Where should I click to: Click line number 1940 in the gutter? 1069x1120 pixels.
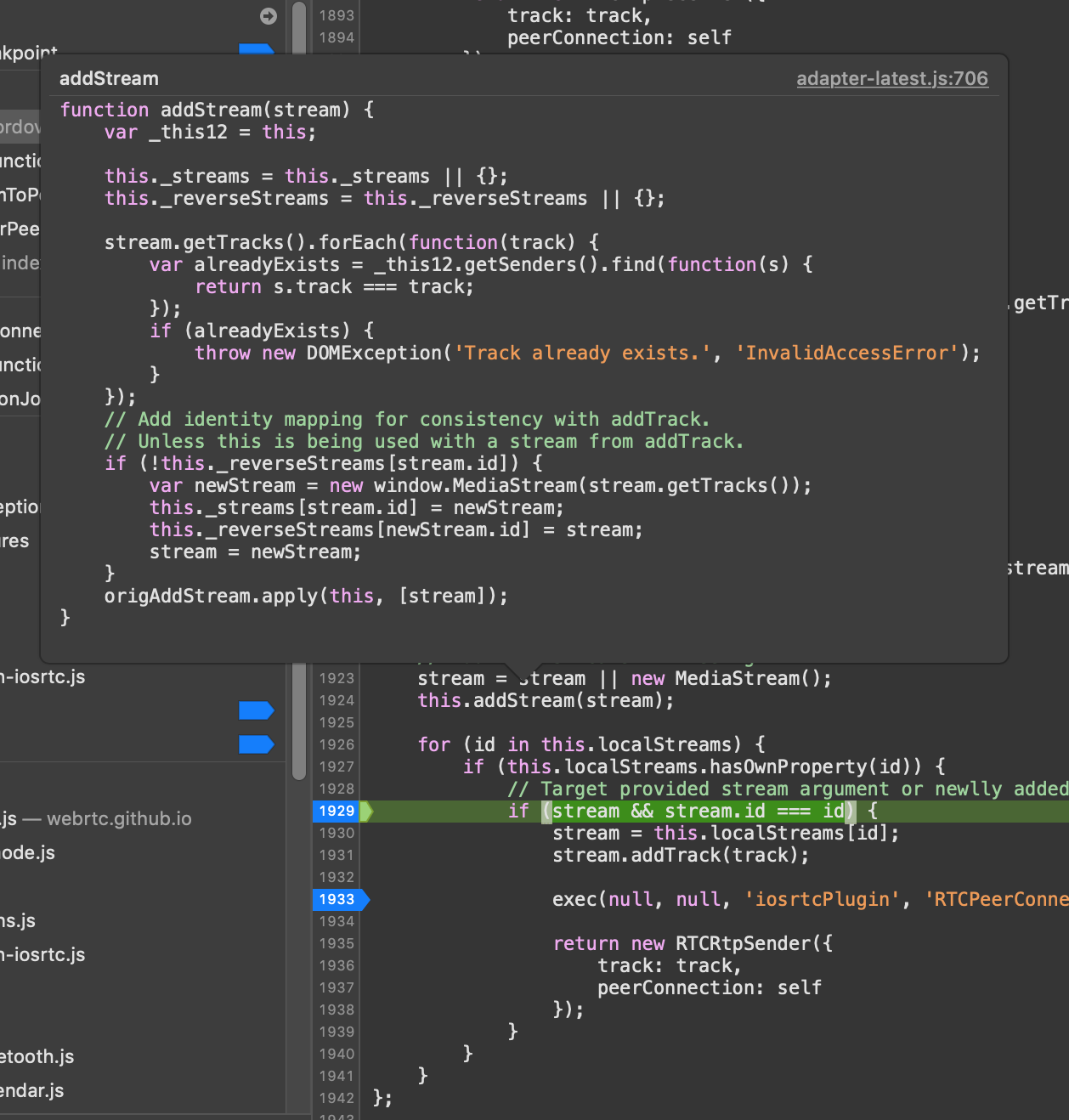(x=337, y=1054)
